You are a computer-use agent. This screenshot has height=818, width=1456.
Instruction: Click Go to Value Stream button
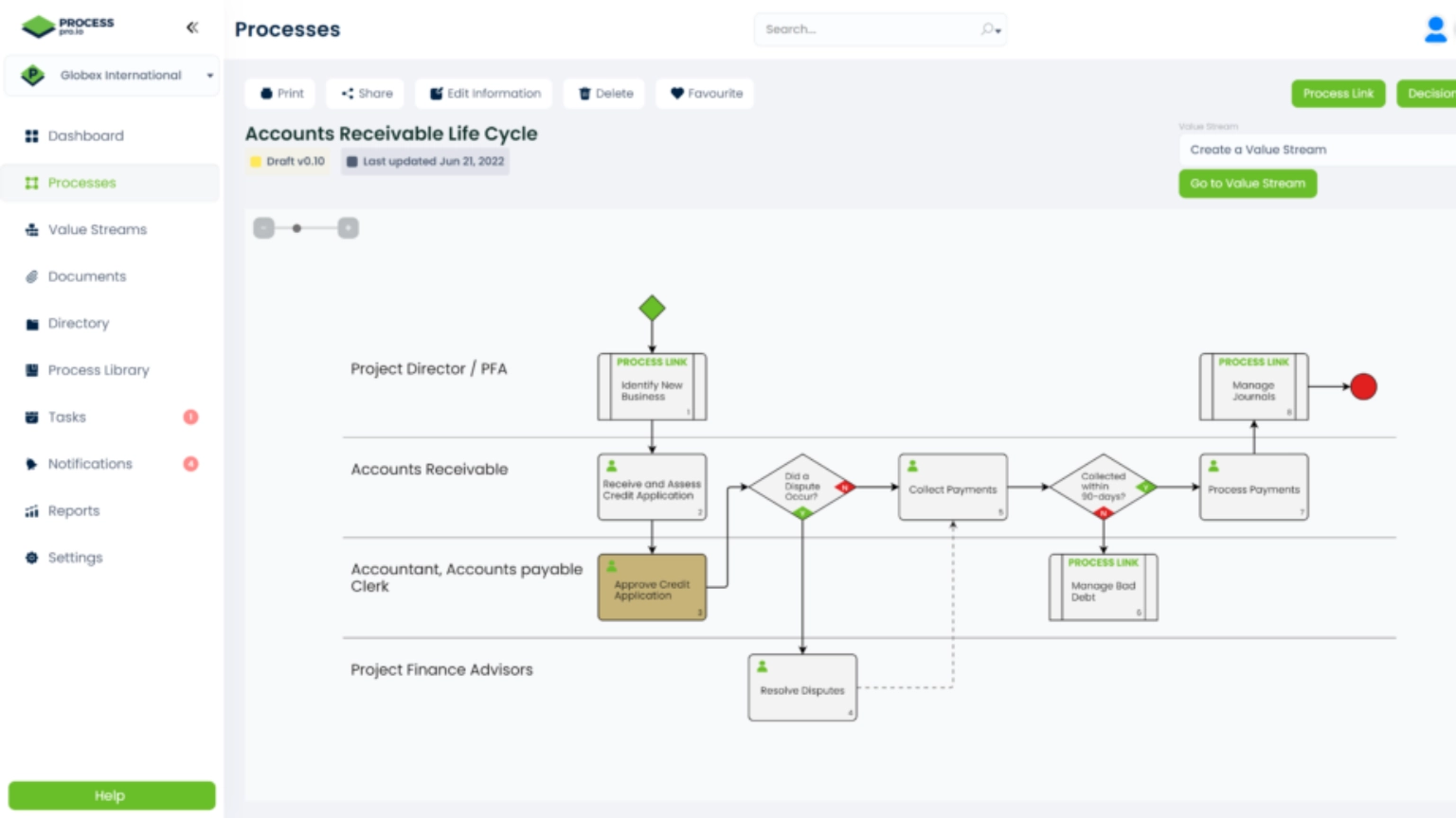click(1248, 184)
